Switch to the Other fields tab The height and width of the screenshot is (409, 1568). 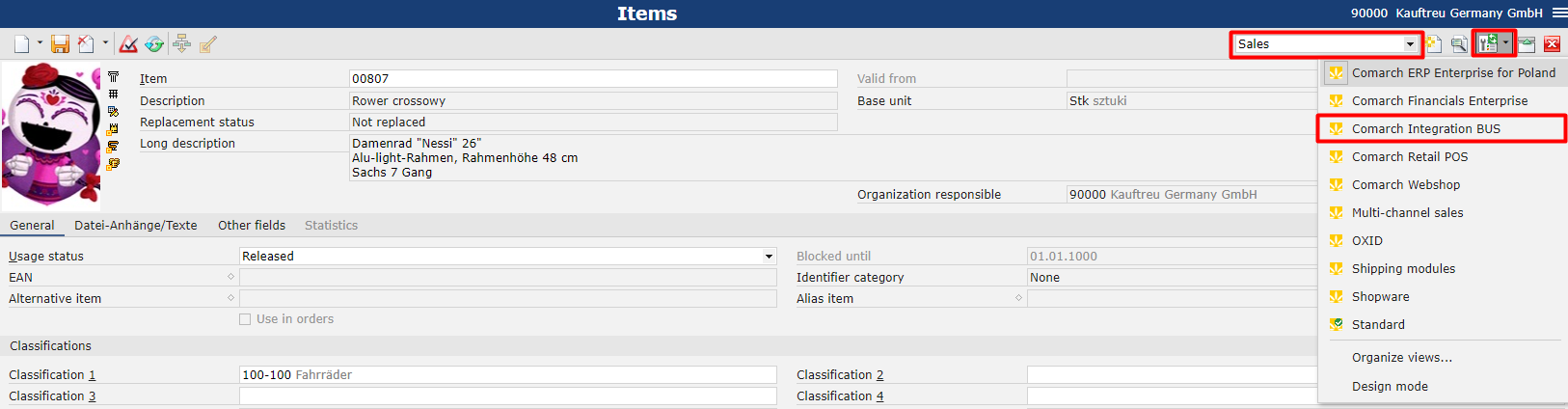252,226
